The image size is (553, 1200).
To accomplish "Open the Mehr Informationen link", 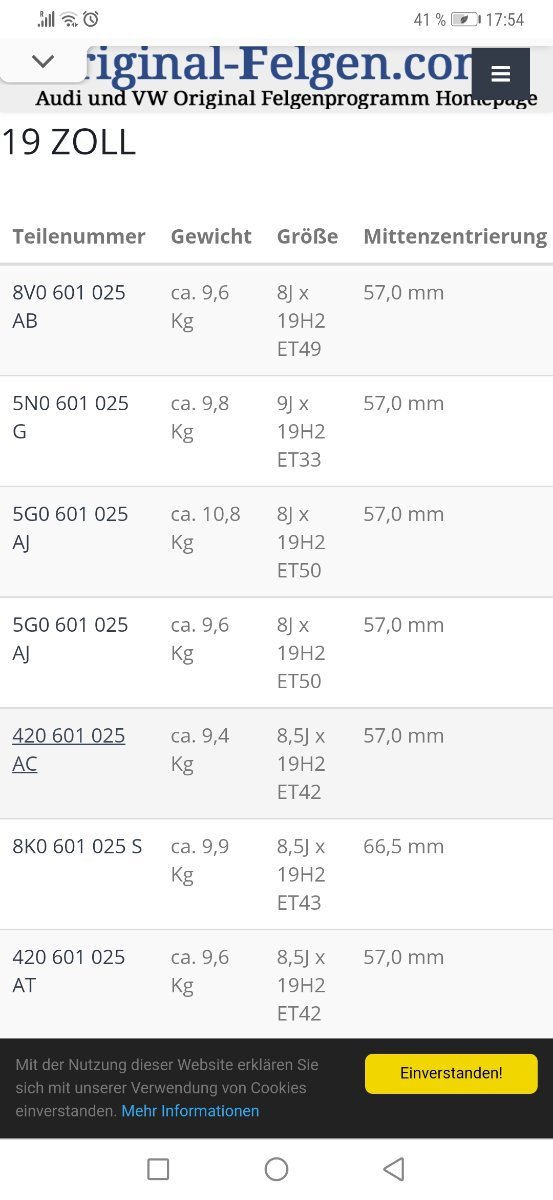I will (x=190, y=1111).
